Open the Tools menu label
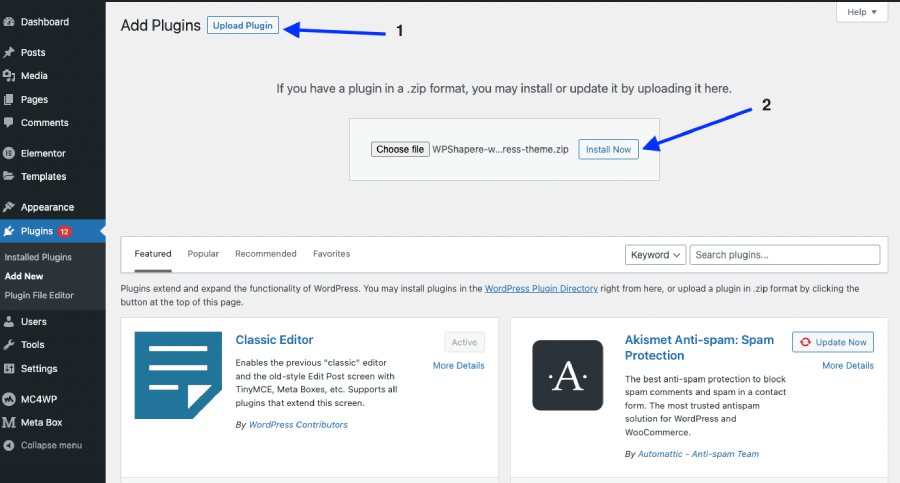The image size is (900, 483). click(x=32, y=345)
